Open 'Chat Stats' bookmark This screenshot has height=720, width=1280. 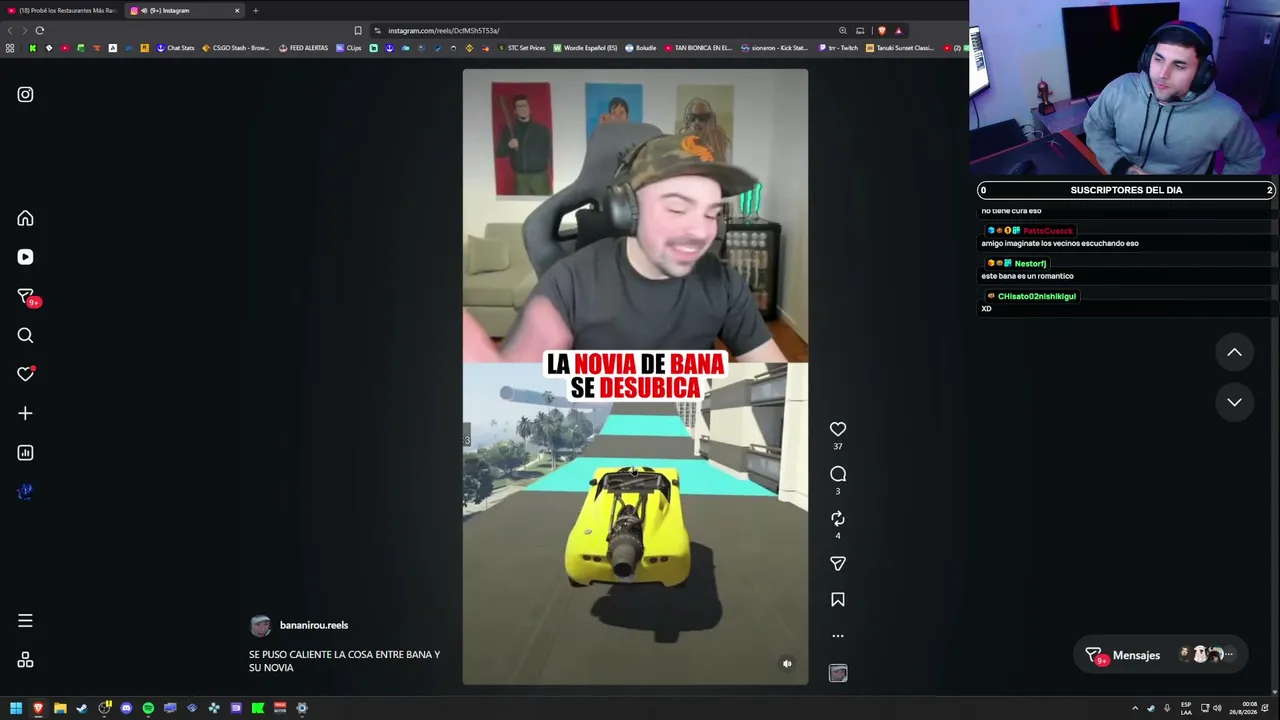(x=175, y=48)
